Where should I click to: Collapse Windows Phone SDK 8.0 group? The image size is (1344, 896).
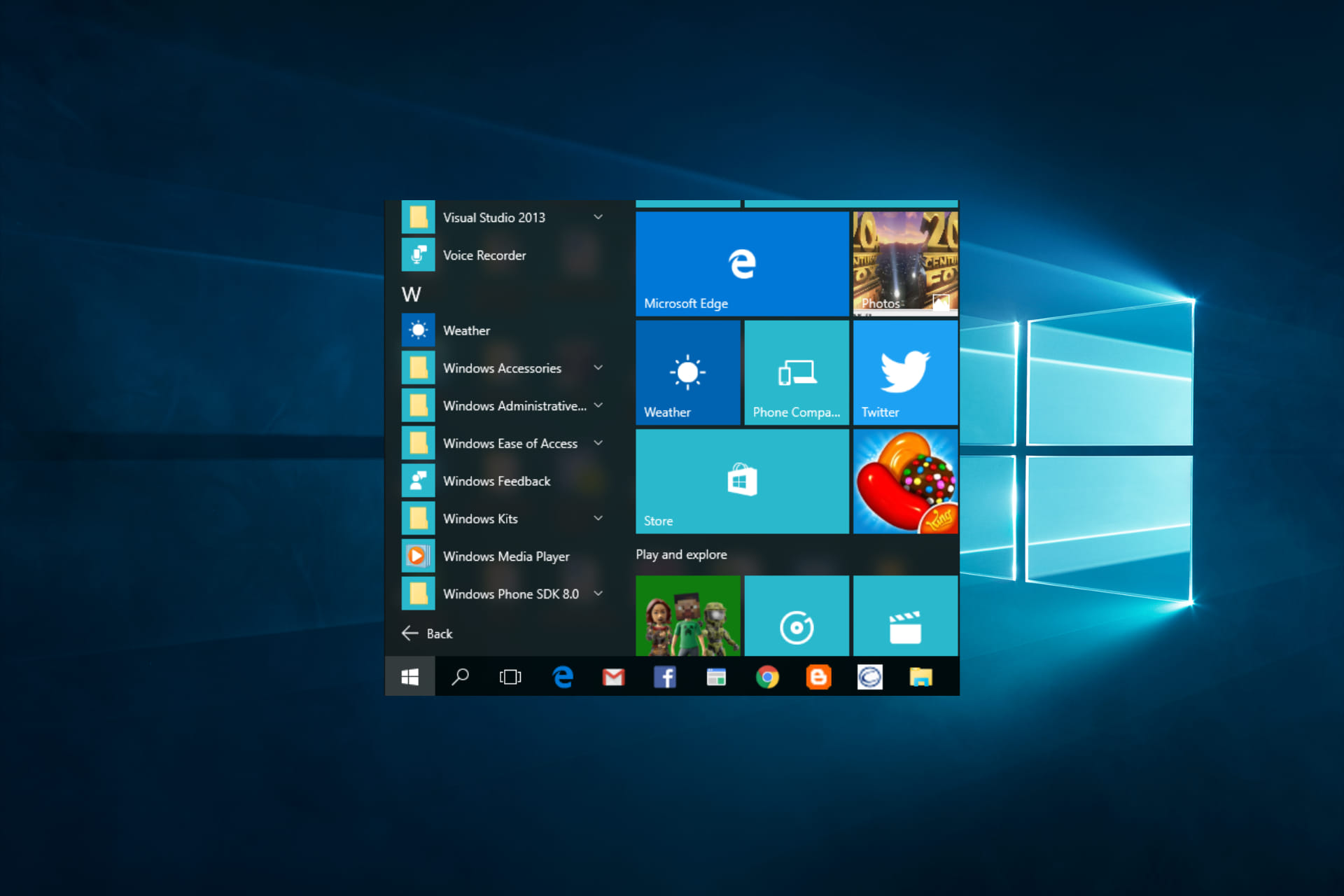[598, 593]
